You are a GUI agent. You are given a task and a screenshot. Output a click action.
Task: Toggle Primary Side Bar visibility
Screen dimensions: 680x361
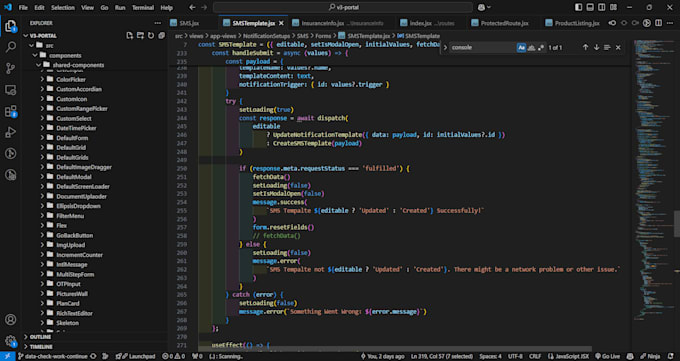pyautogui.click(x=579, y=7)
